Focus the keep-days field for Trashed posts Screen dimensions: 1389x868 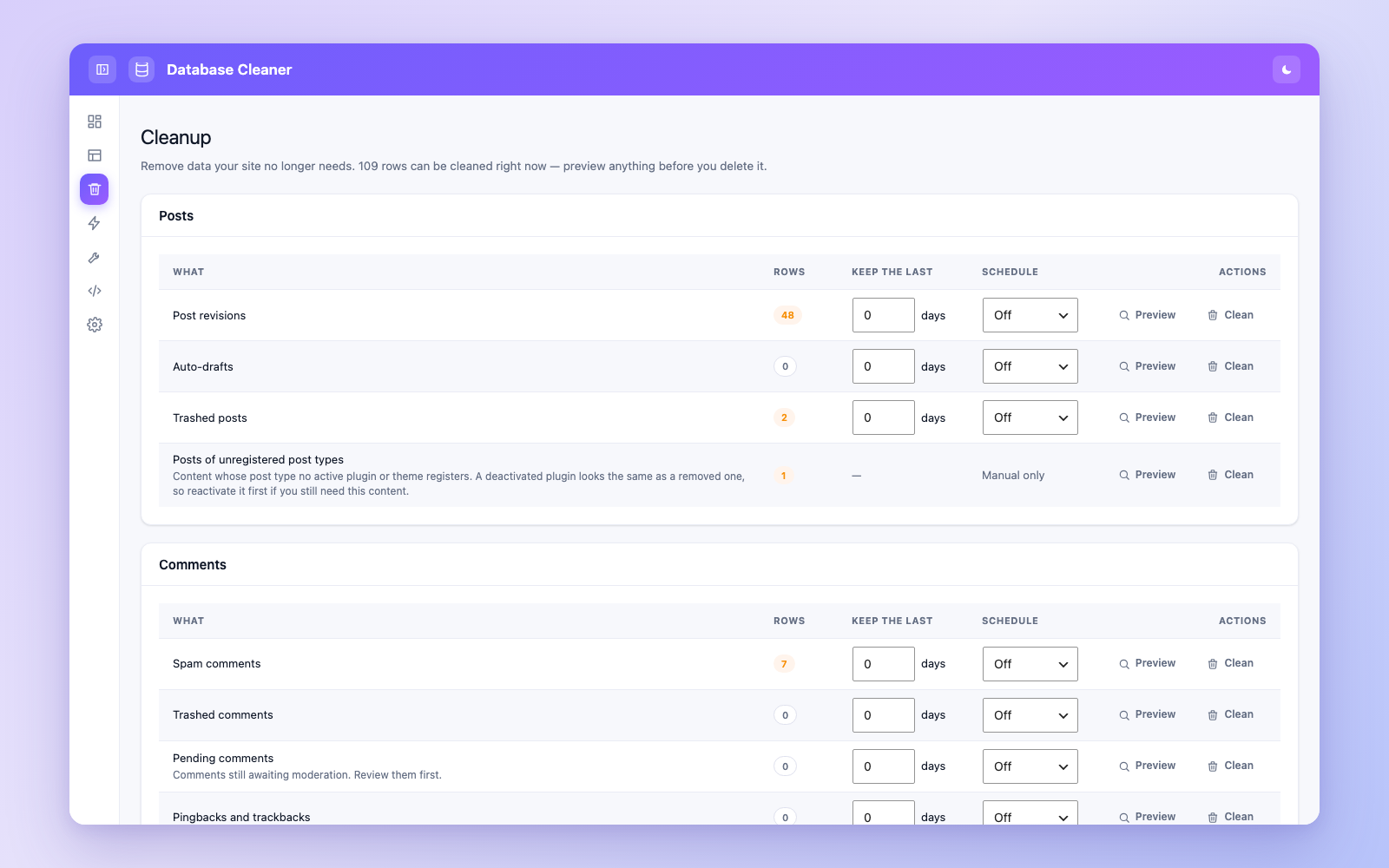point(884,418)
